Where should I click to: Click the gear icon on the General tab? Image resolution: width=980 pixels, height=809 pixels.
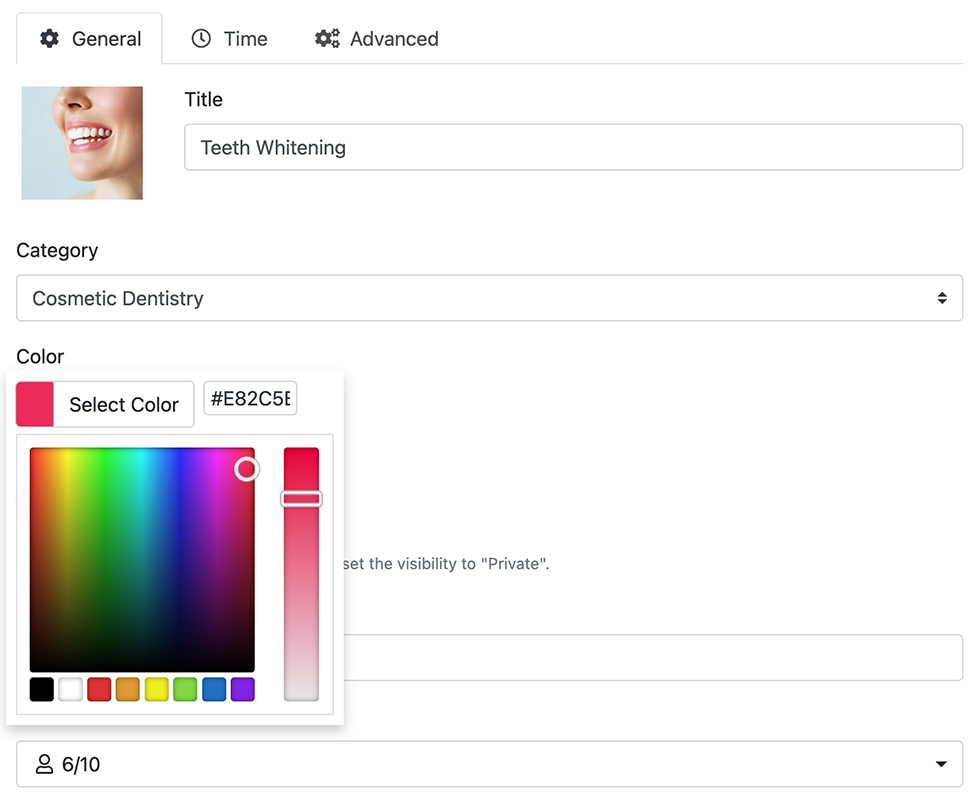coord(49,38)
